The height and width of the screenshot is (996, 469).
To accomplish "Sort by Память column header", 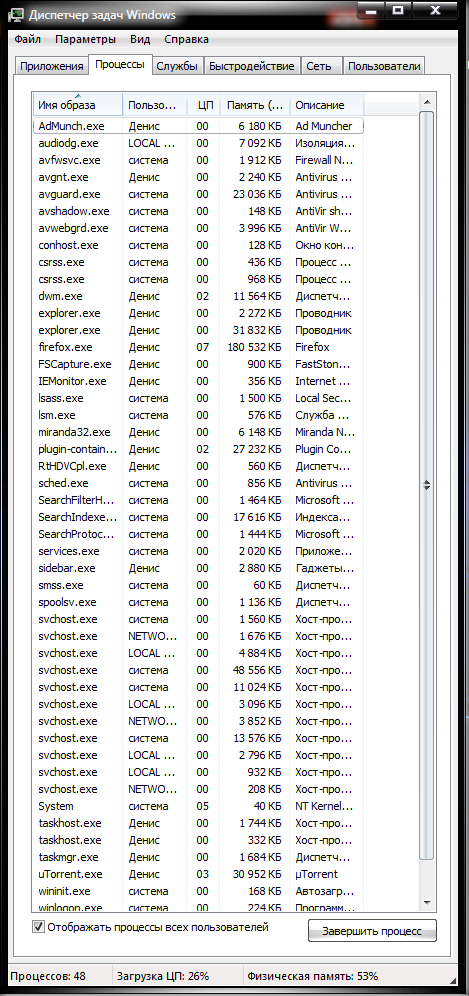I will pyautogui.click(x=255, y=105).
